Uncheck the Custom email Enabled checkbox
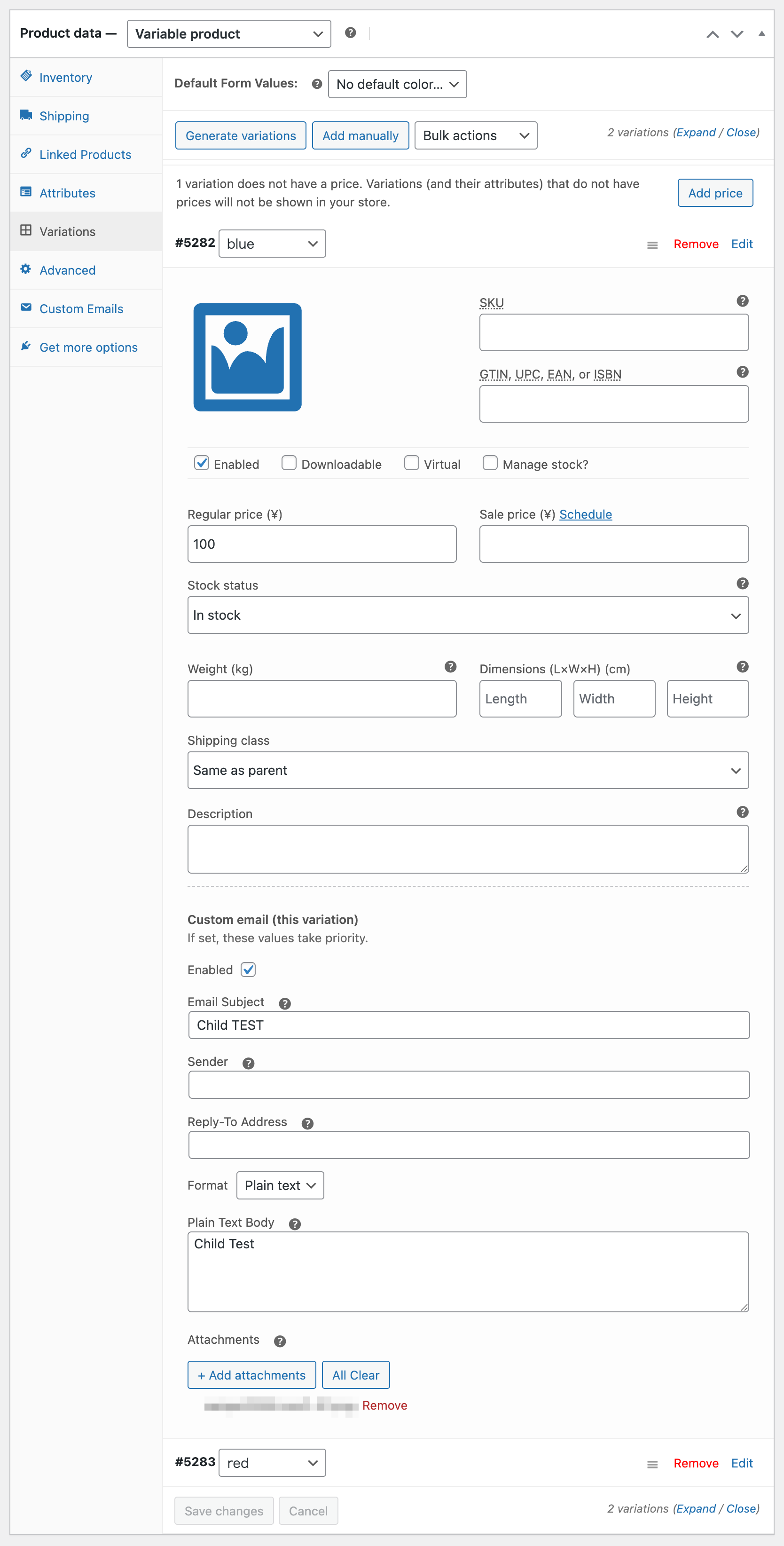The image size is (784, 1546). (x=248, y=970)
